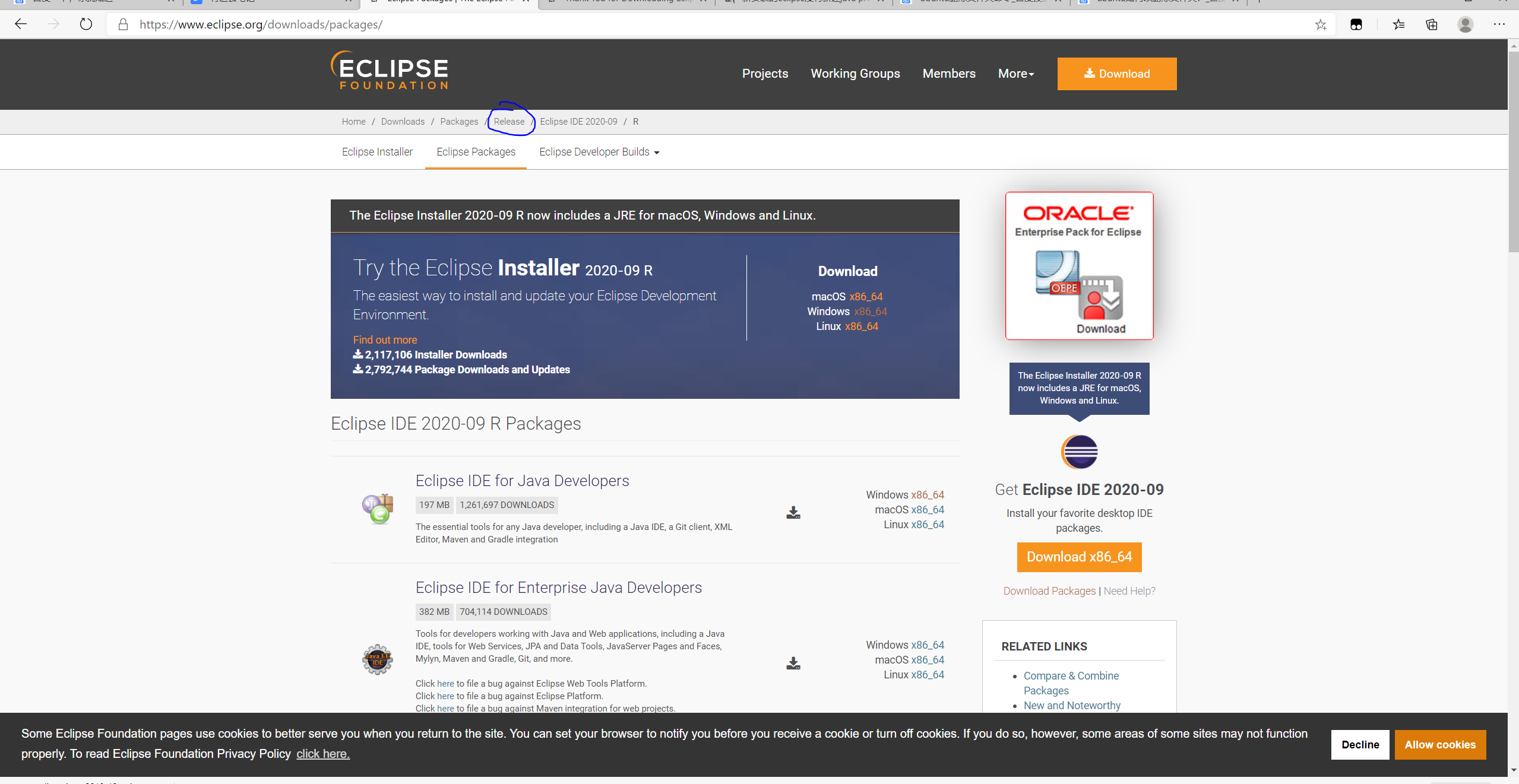Open the browser settings and more menu

click(x=1499, y=24)
